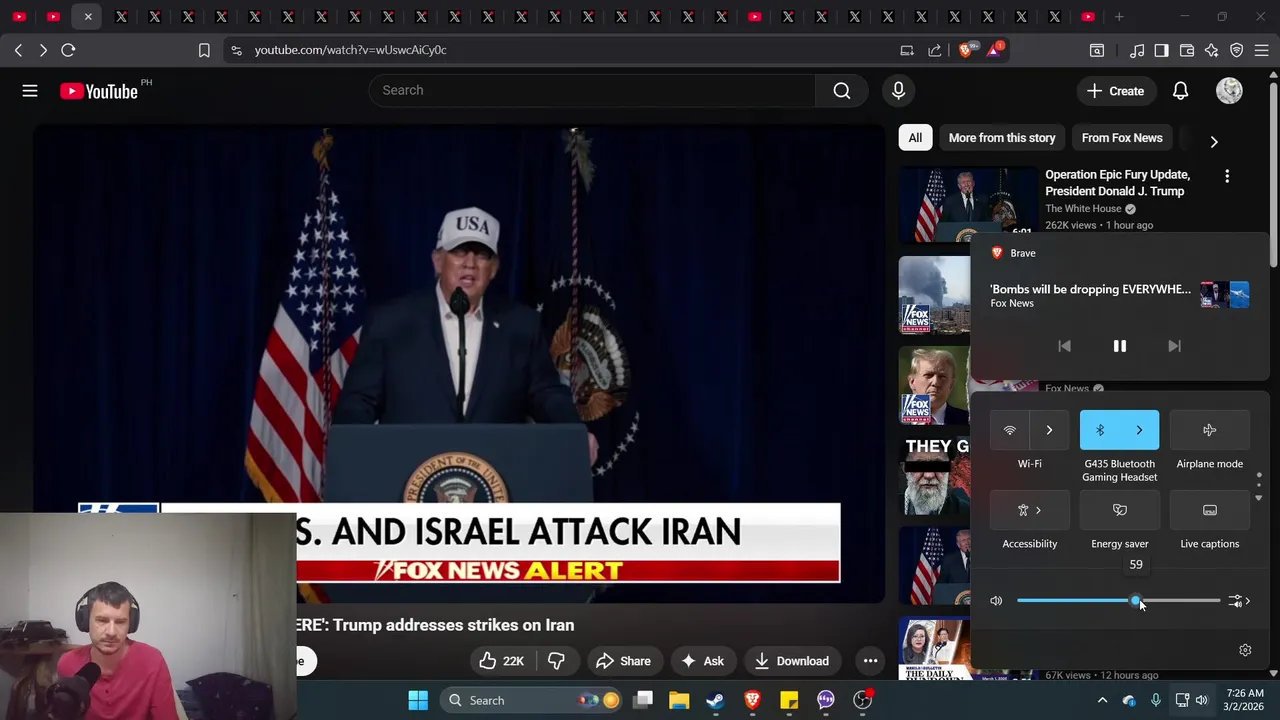Skip to next track in media card

(x=1174, y=346)
